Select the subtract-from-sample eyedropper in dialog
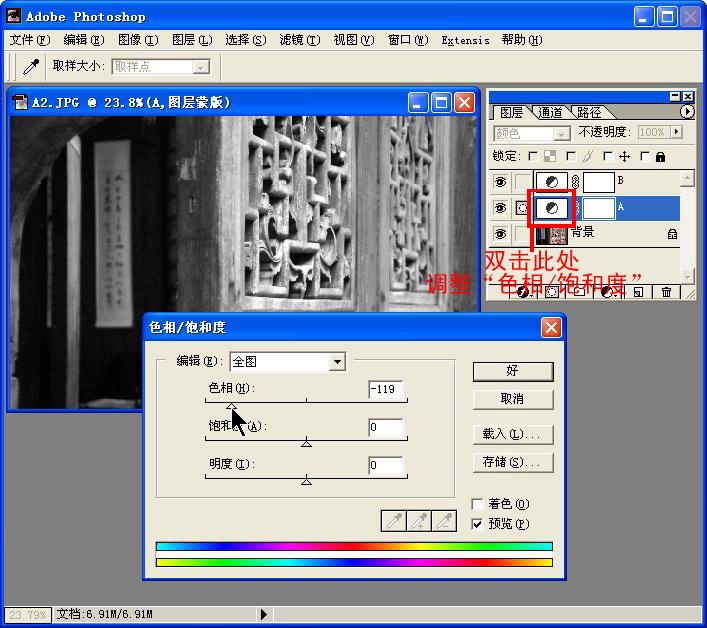Image resolution: width=707 pixels, height=628 pixels. 445,521
